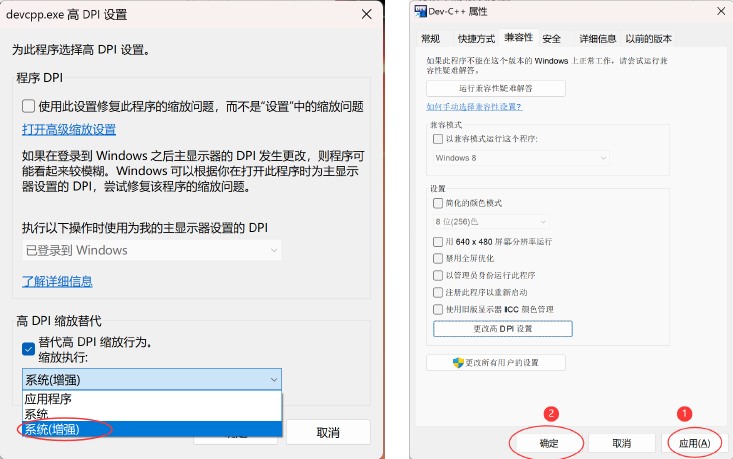Check register this program for restart
The width and height of the screenshot is (733, 459).
[438, 293]
